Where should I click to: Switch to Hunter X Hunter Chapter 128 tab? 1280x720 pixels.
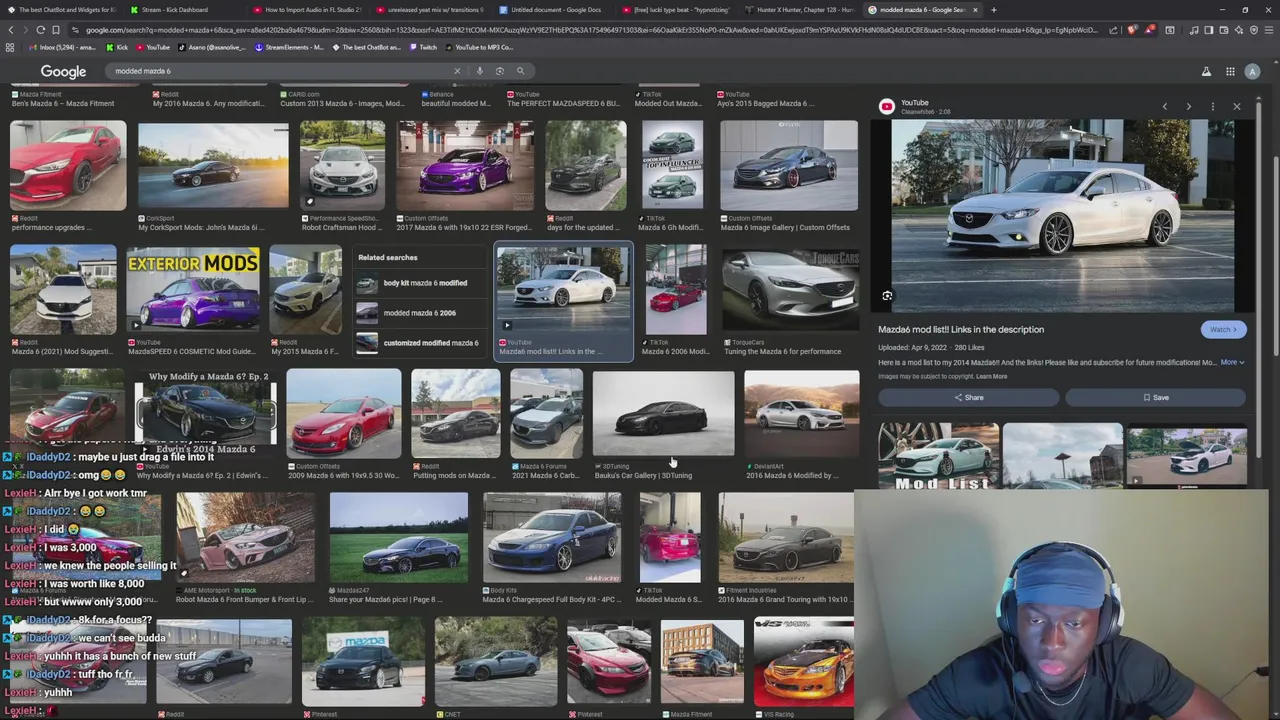(x=797, y=10)
